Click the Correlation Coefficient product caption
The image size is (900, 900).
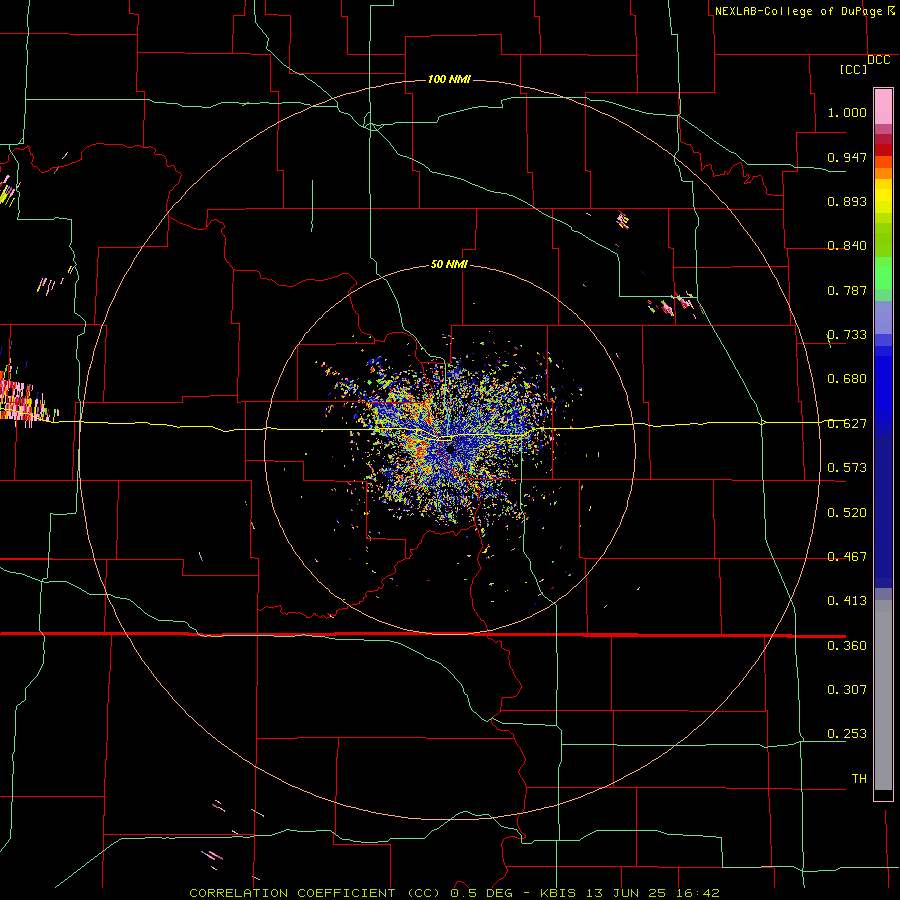(x=453, y=893)
